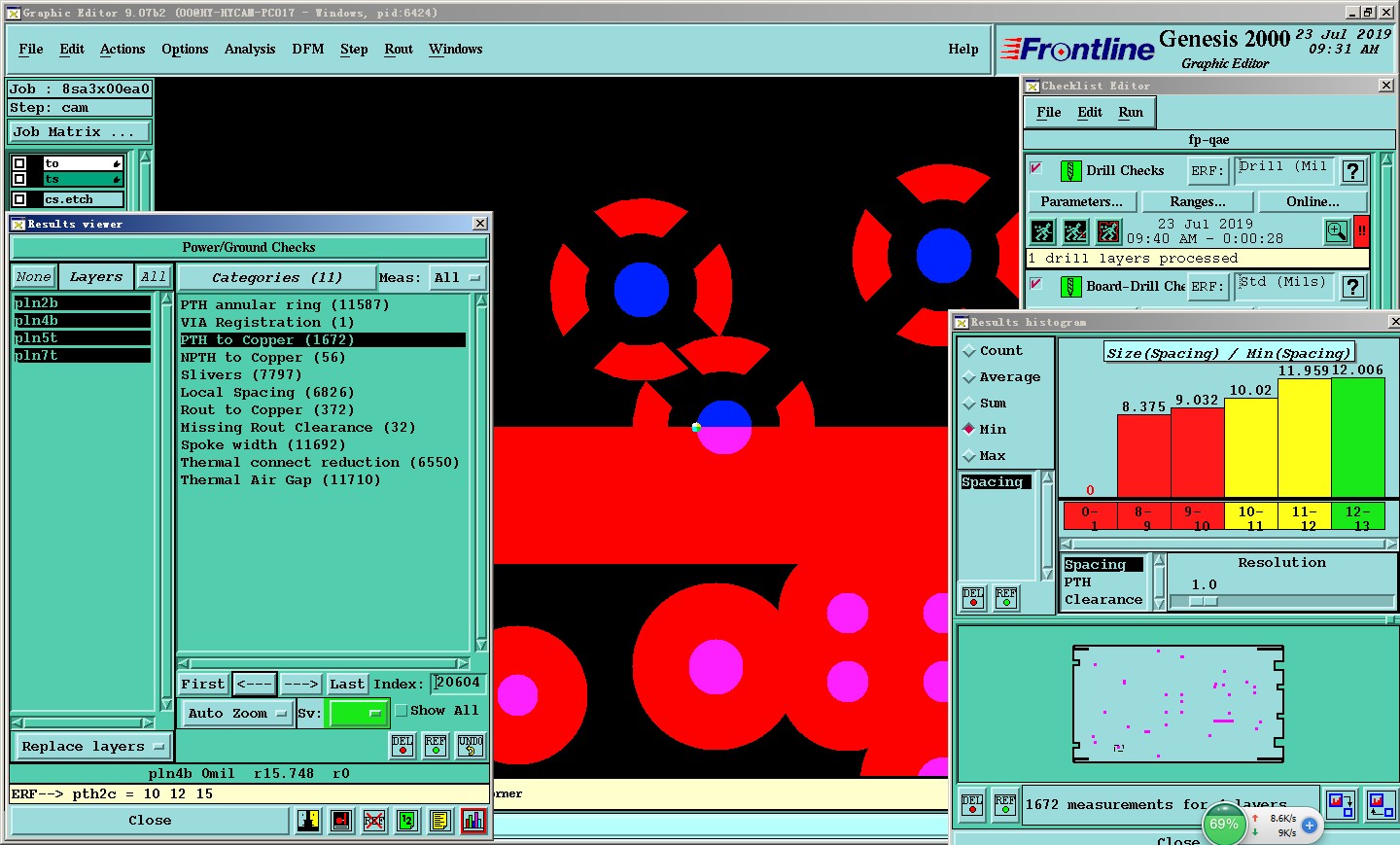Click the red-outlined run icon in Drill Checks
The width and height of the screenshot is (1400, 845).
pyautogui.click(x=1108, y=231)
